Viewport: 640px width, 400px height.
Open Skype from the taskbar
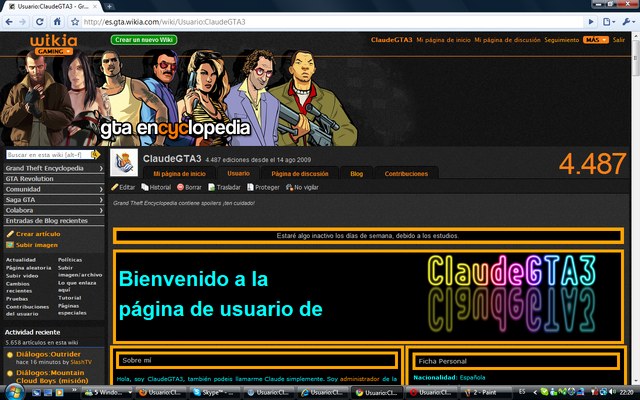[216, 392]
